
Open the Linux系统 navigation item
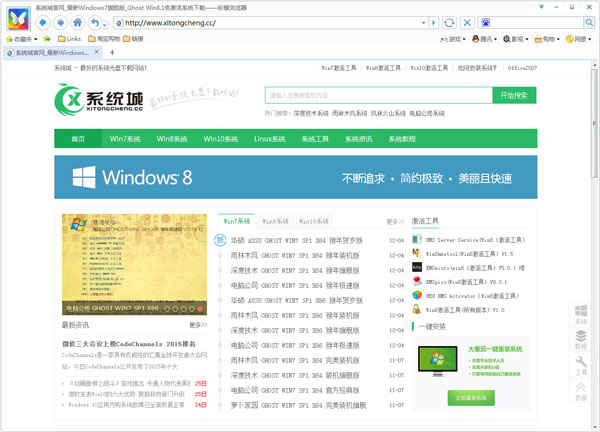click(270, 139)
